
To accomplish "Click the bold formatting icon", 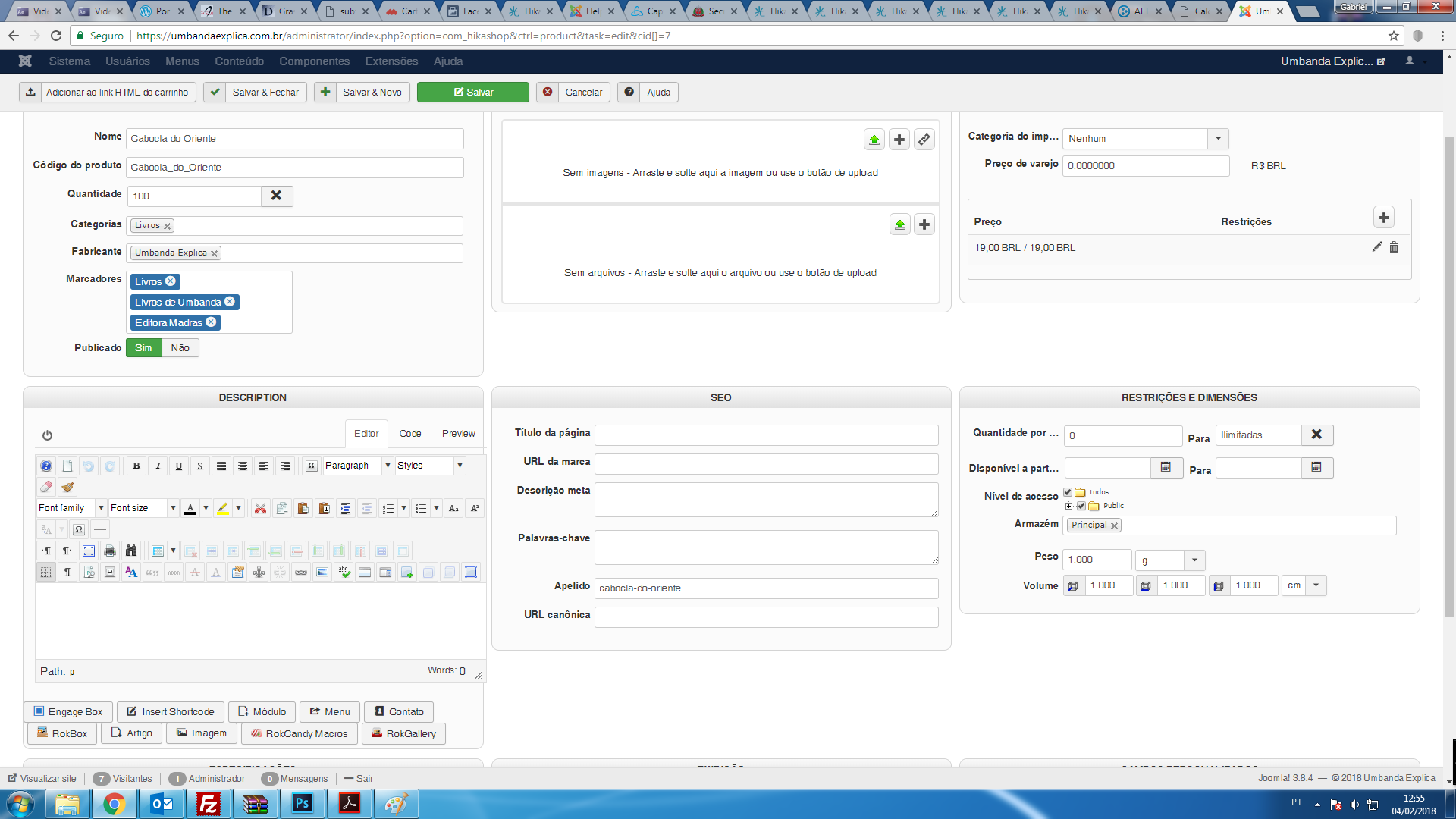I will [136, 466].
